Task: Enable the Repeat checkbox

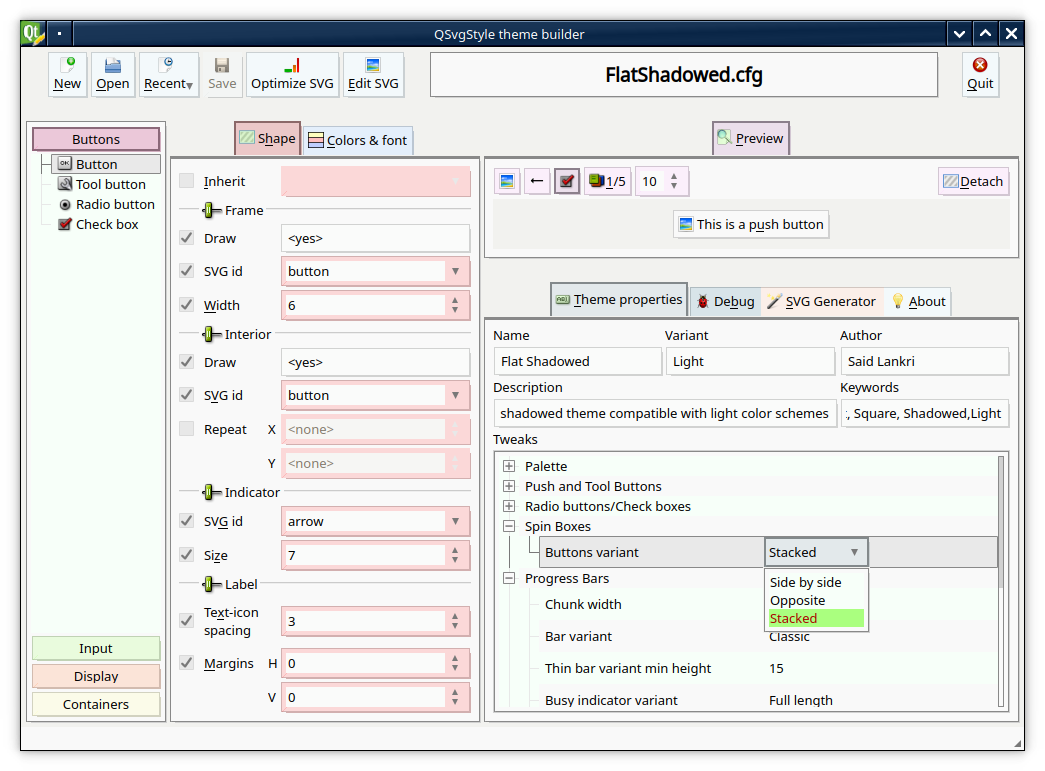Action: [x=187, y=428]
